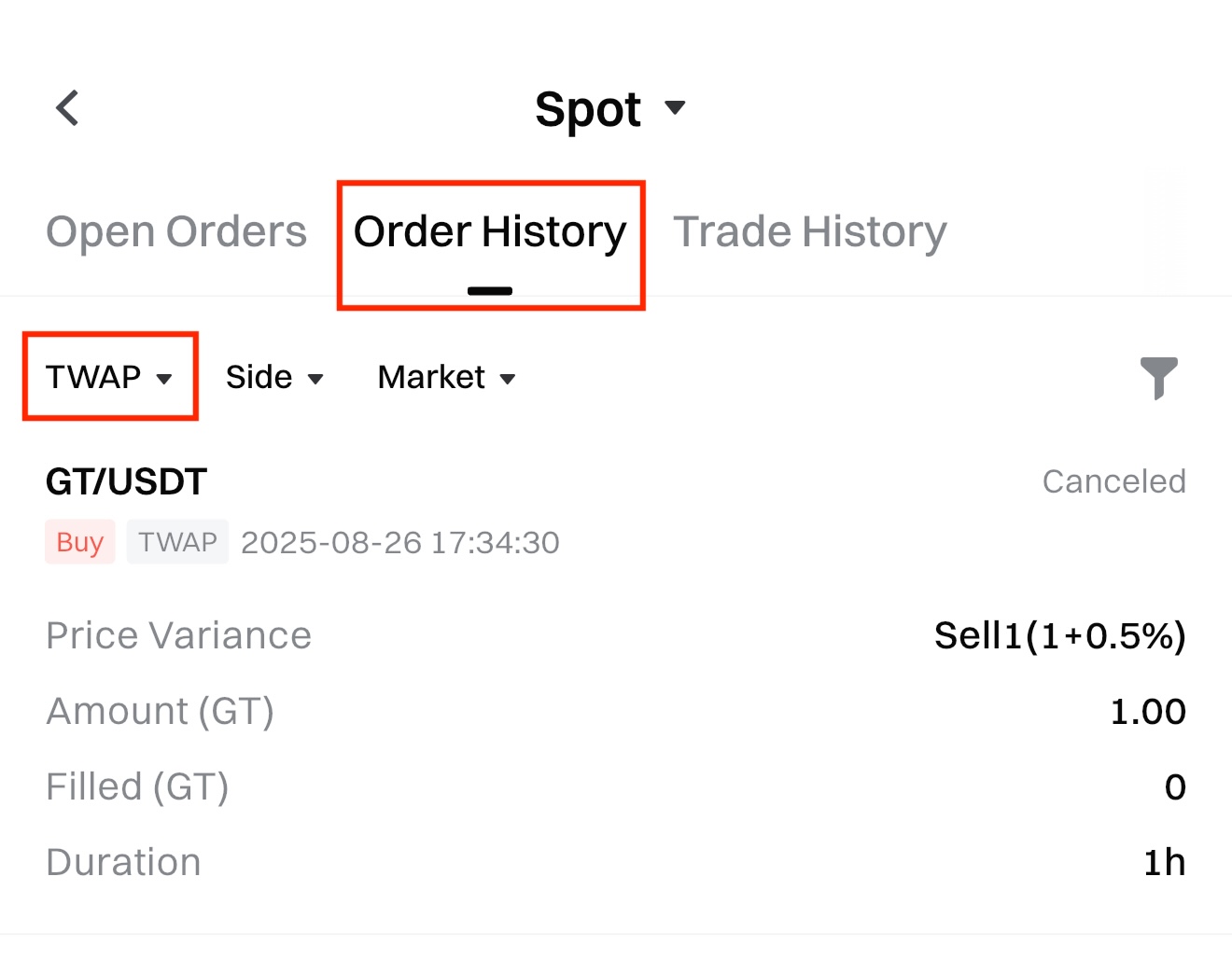This screenshot has width=1232, height=960.
Task: Open the filter funnel icon
Action: click(x=1158, y=378)
